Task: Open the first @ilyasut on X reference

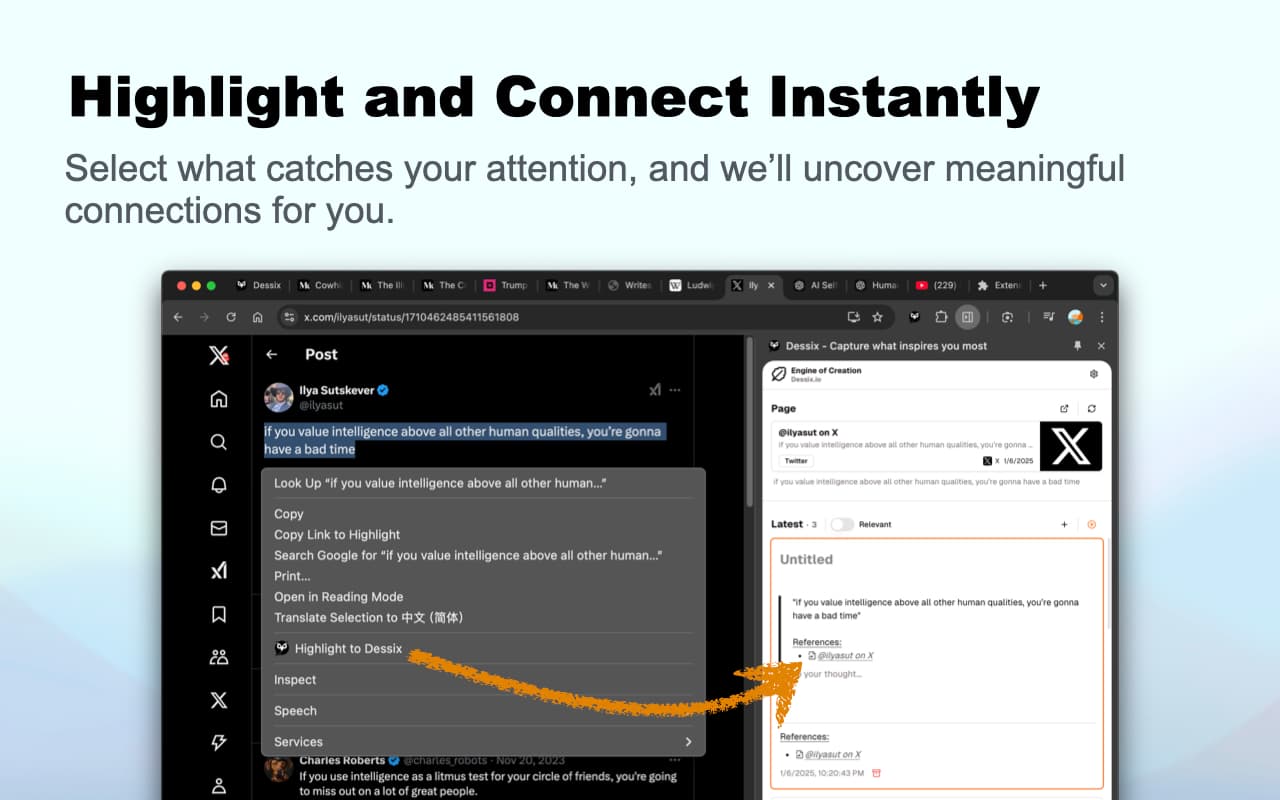Action: click(845, 656)
